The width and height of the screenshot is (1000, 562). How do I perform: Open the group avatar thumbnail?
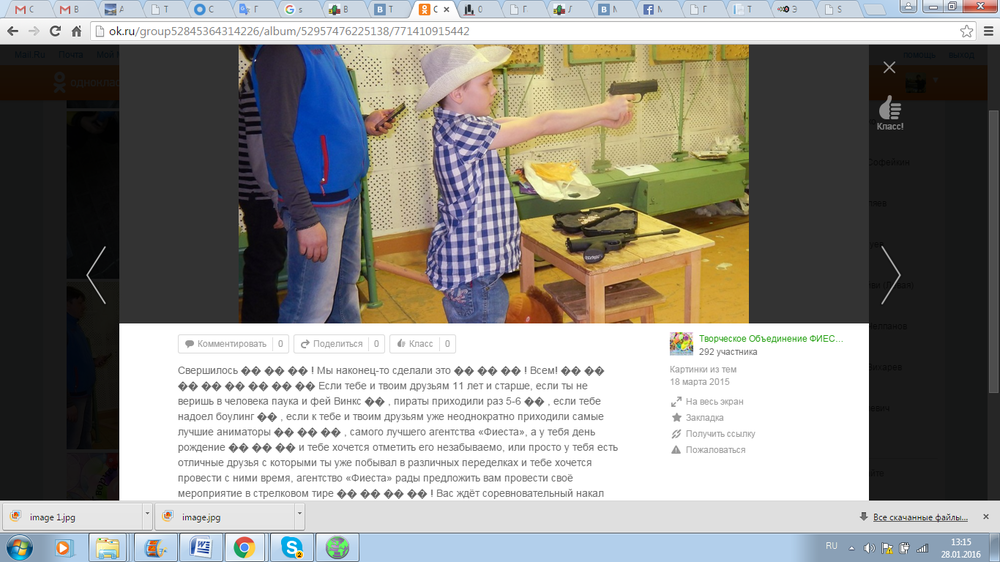681,345
